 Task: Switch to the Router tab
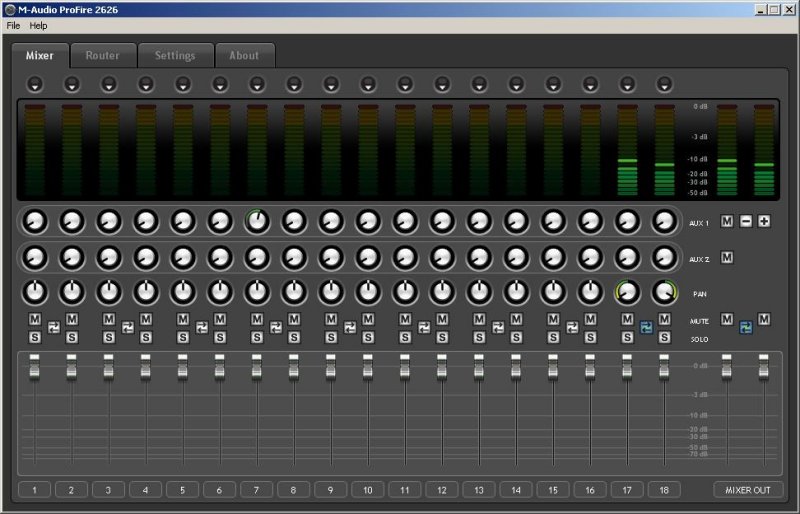[x=103, y=55]
